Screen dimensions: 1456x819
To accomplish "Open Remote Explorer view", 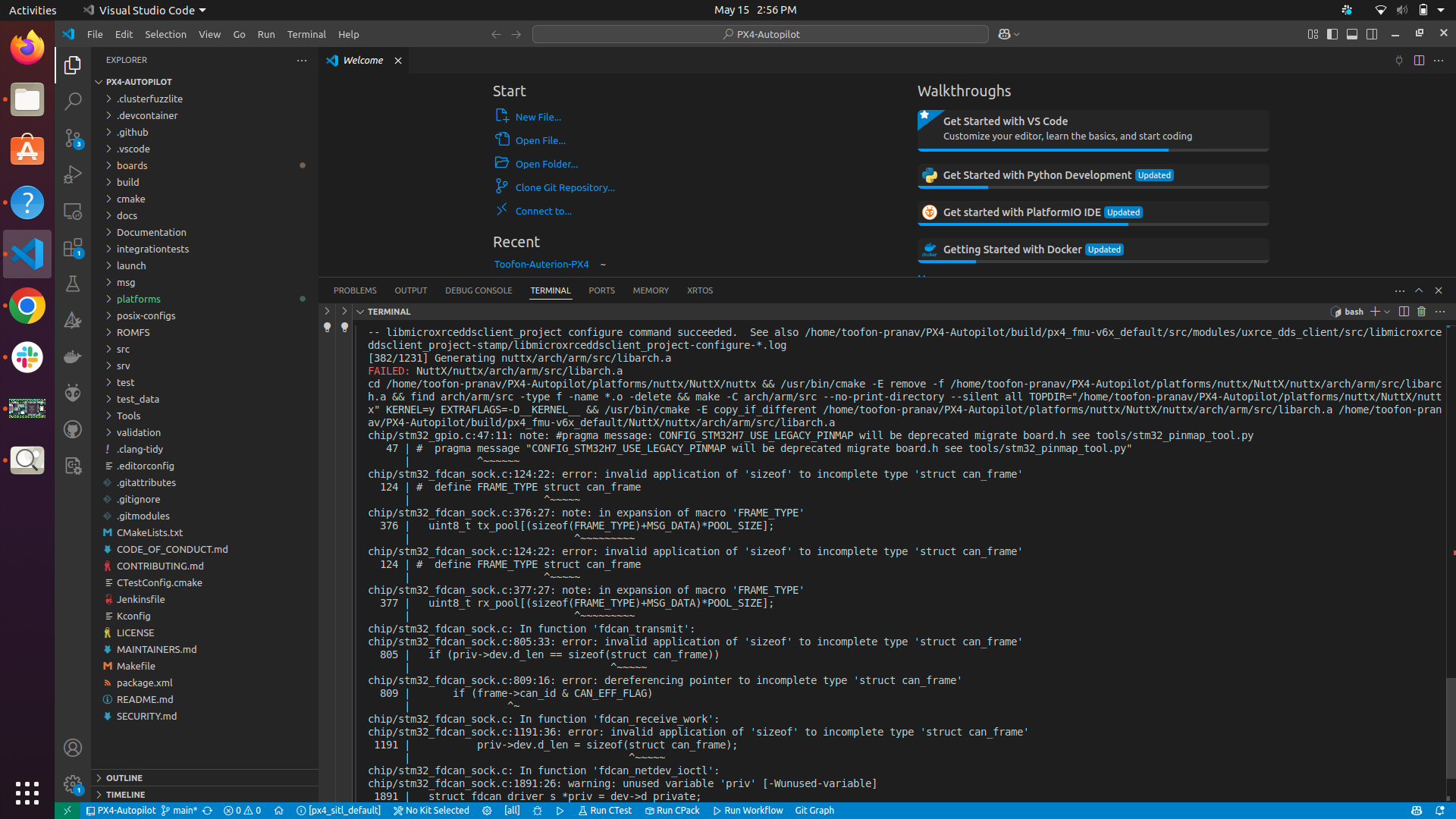I will [x=73, y=211].
